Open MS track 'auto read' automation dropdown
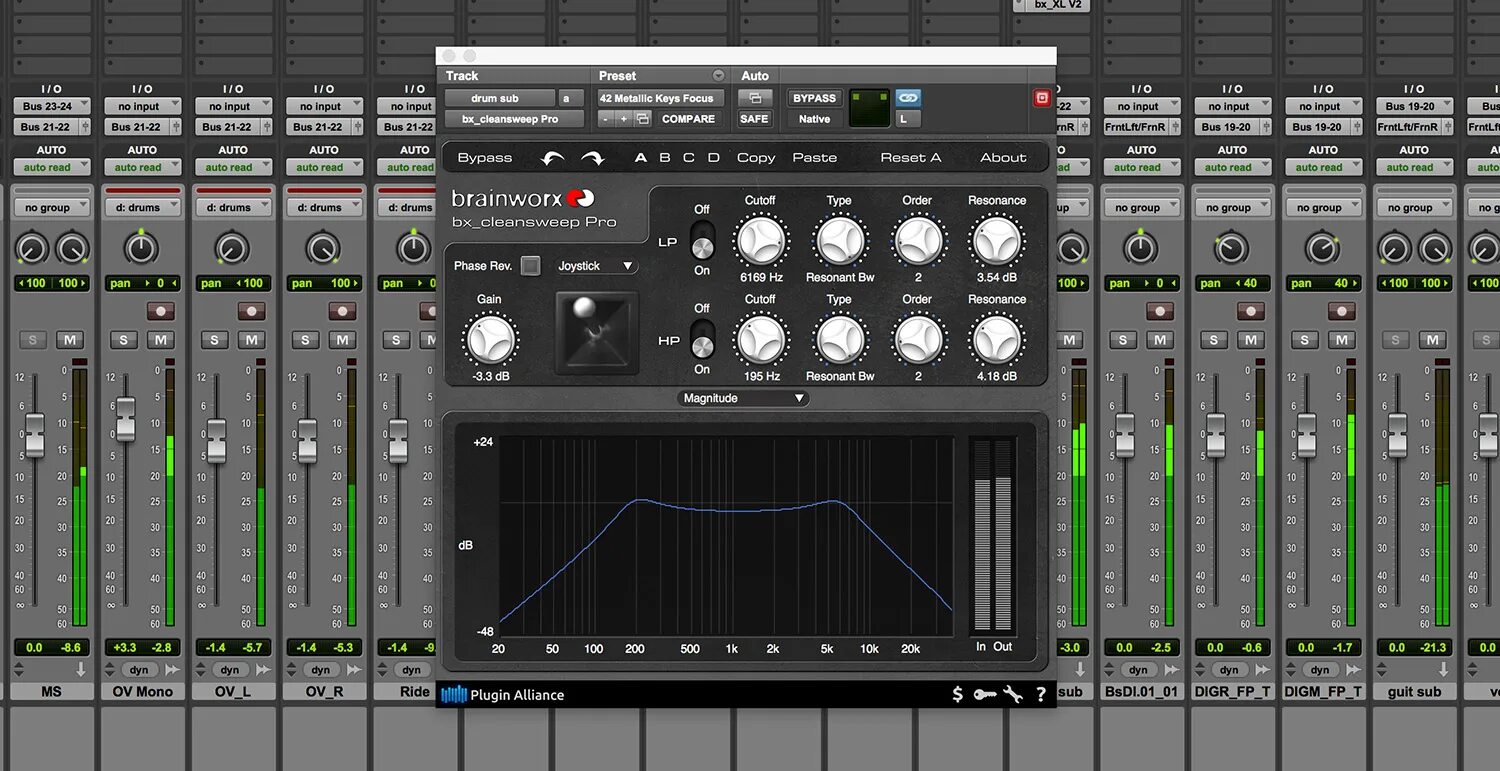Image resolution: width=1500 pixels, height=771 pixels. 52,167
